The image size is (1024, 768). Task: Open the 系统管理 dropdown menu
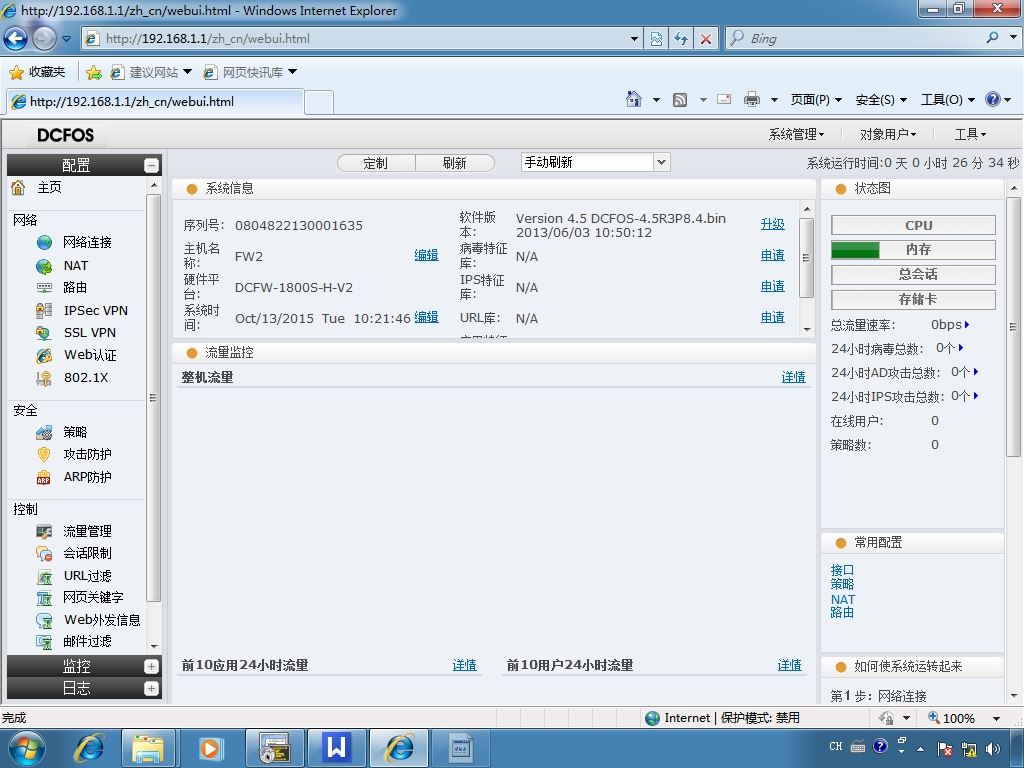point(796,135)
